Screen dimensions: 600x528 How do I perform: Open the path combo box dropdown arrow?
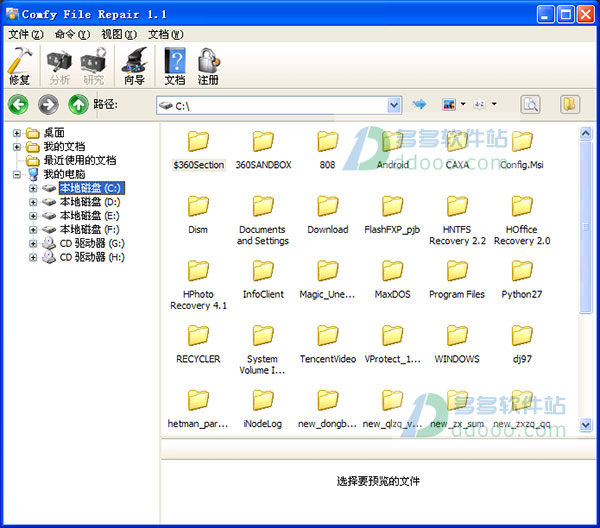(394, 105)
